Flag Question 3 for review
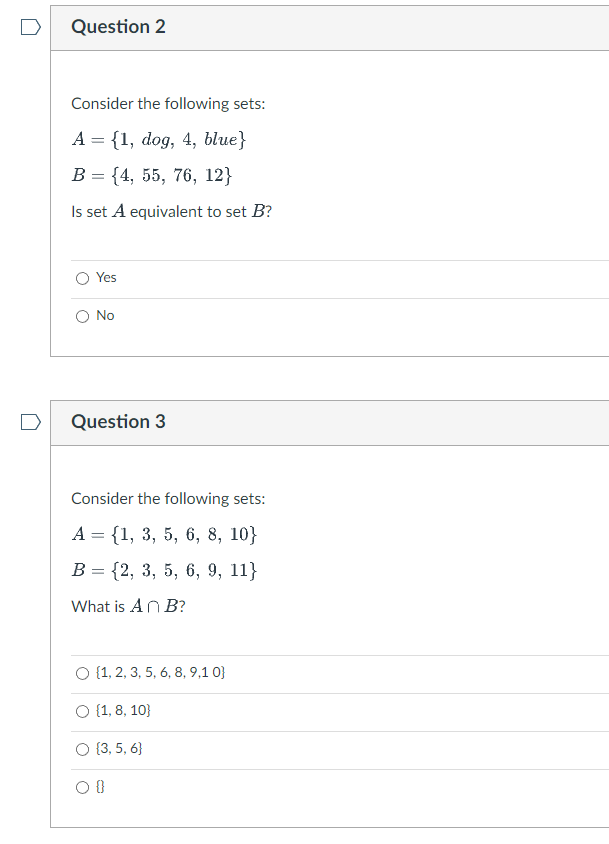This screenshot has width=609, height=844. pos(30,422)
